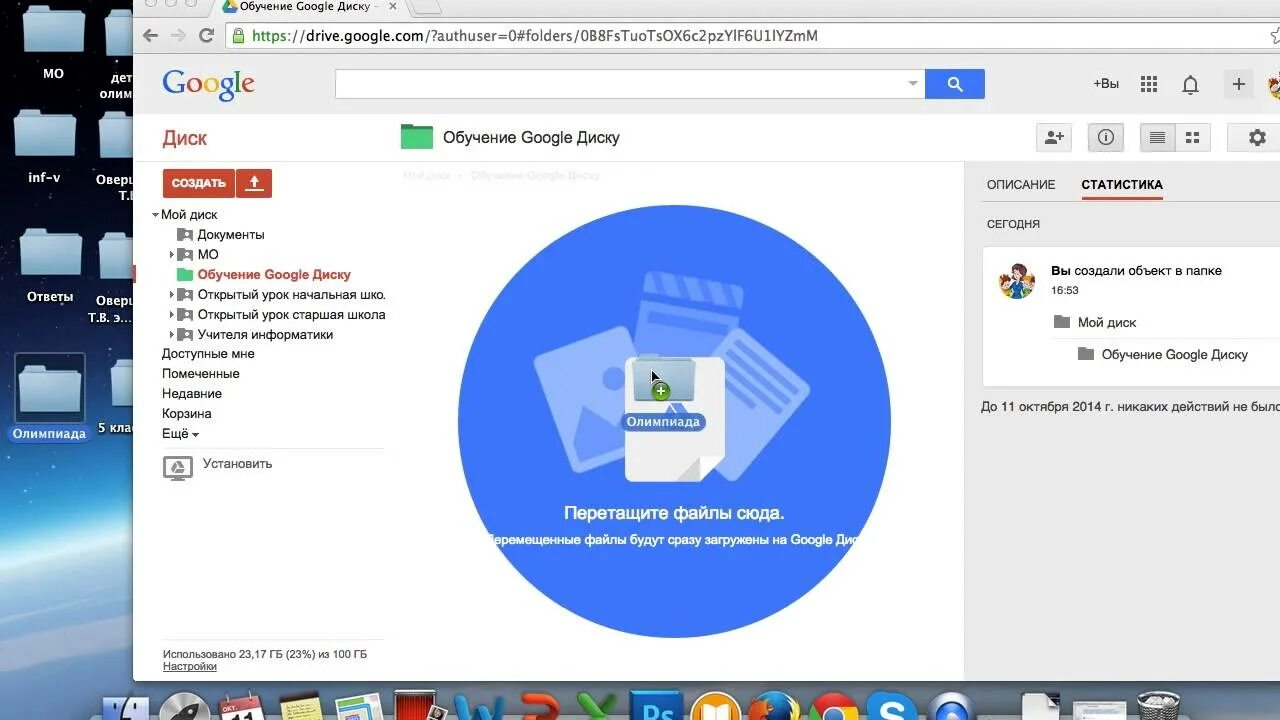
Task: Expand Открытый урок начальная школа folder
Action: coord(171,295)
